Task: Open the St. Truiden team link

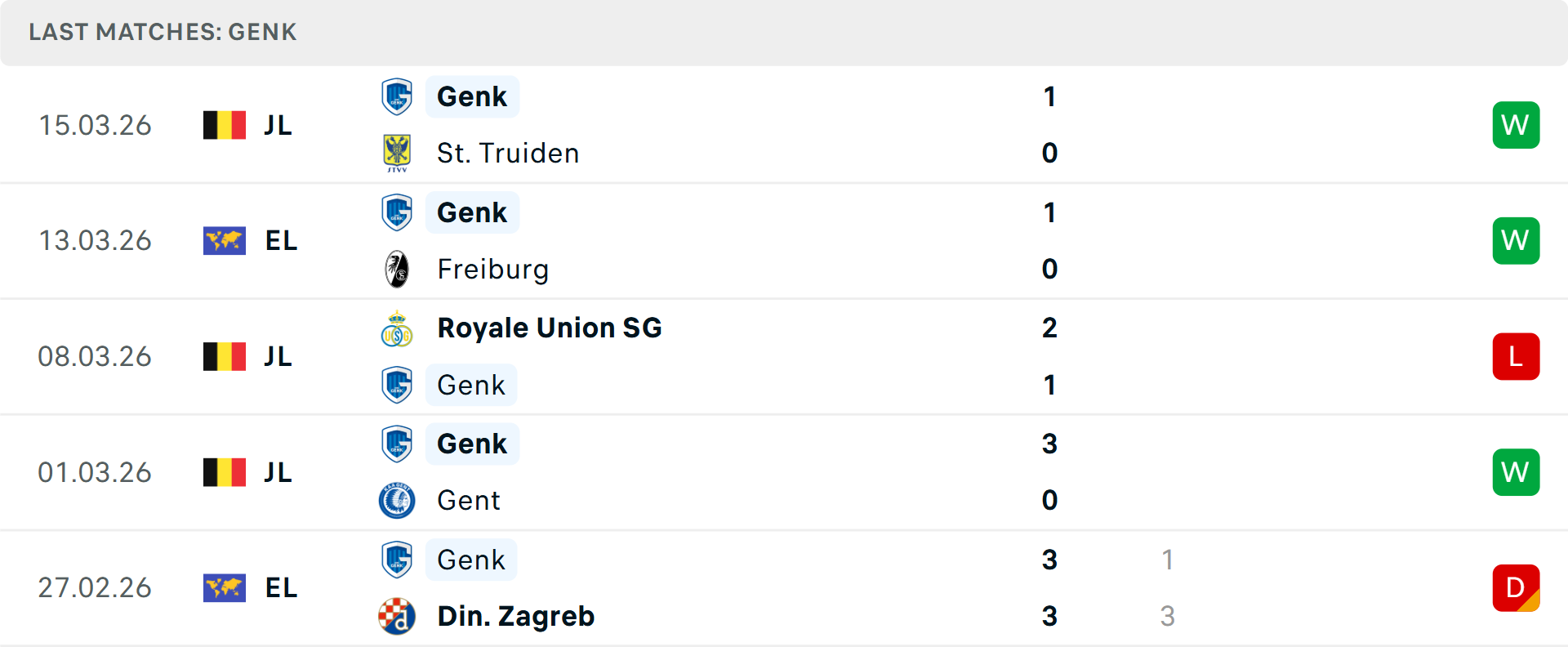Action: tap(508, 153)
